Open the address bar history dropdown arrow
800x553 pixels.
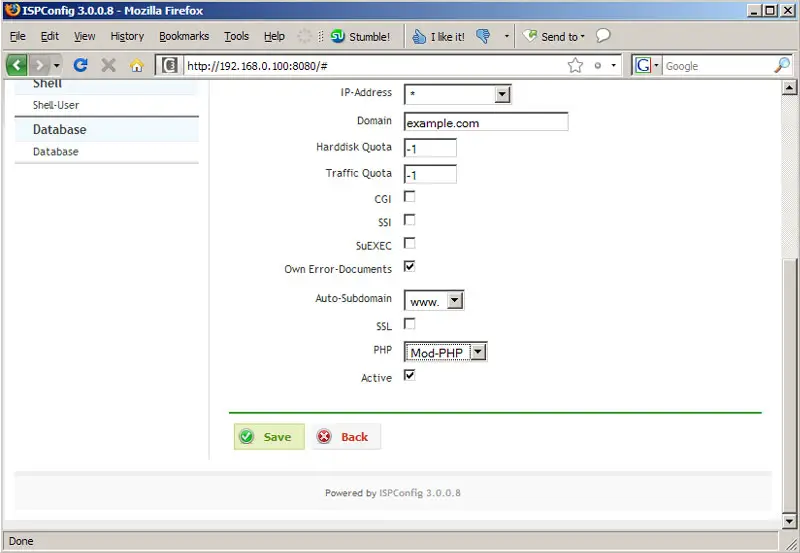pyautogui.click(x=613, y=65)
